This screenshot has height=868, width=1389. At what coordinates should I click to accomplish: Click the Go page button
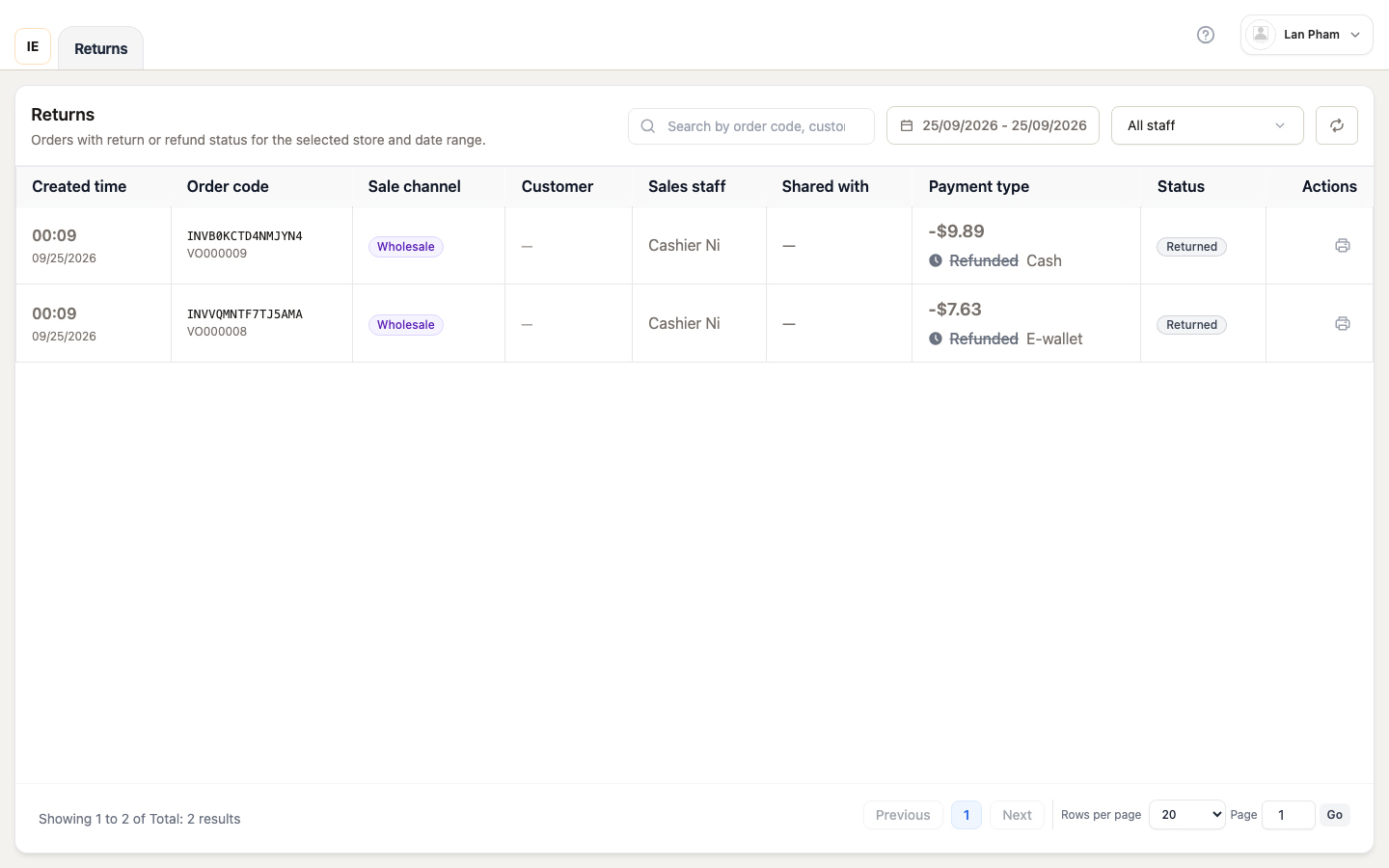click(x=1335, y=815)
